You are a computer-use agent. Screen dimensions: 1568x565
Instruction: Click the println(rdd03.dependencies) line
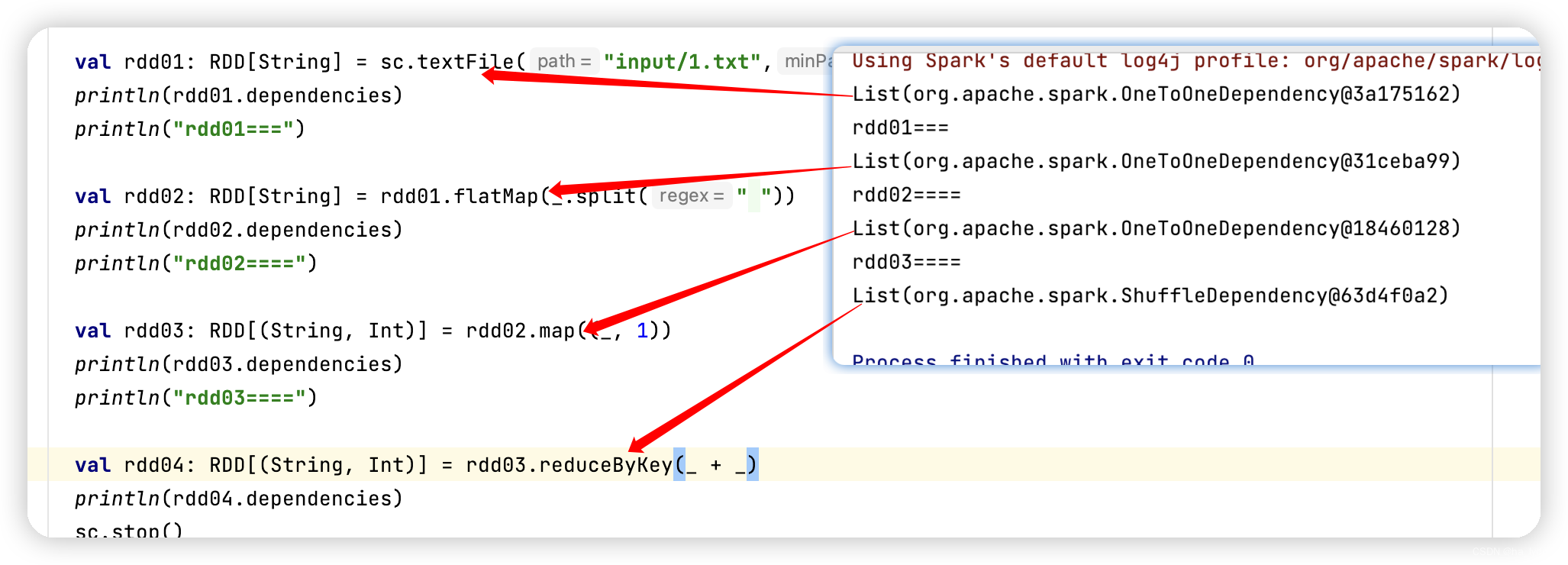point(238,364)
